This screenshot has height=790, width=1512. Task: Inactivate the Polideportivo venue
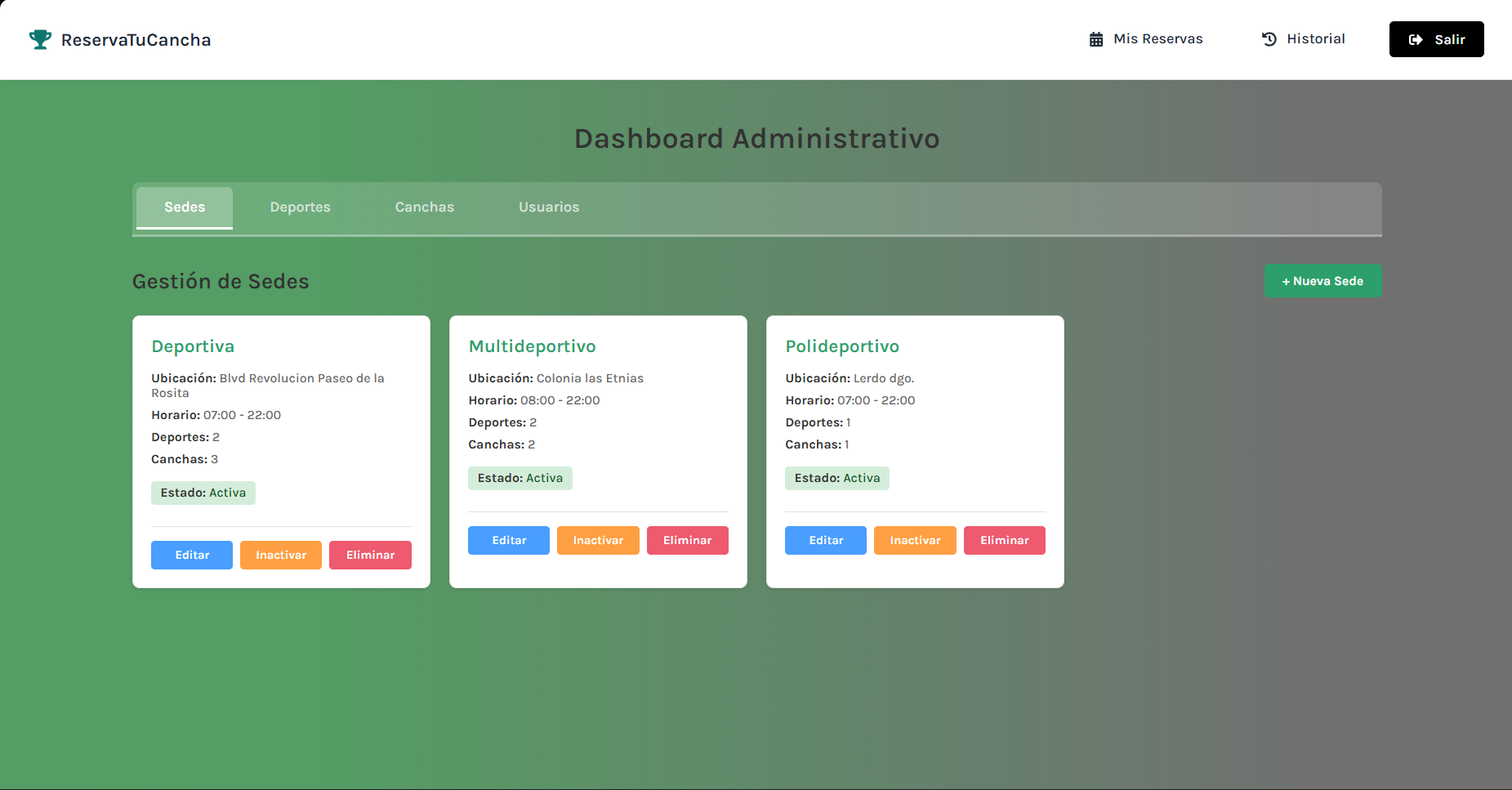pyautogui.click(x=915, y=540)
